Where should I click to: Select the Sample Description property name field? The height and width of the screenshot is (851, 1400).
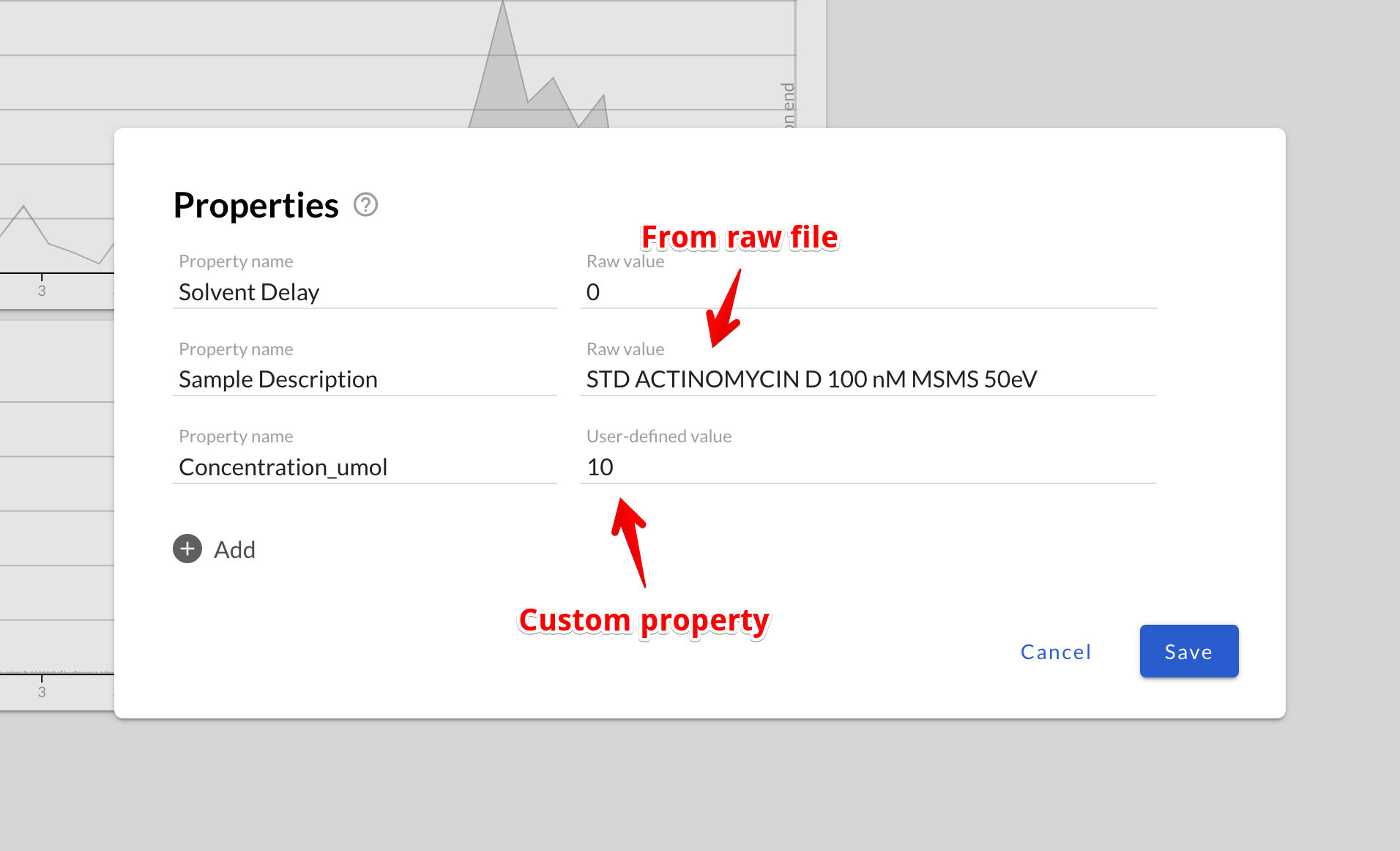click(364, 379)
